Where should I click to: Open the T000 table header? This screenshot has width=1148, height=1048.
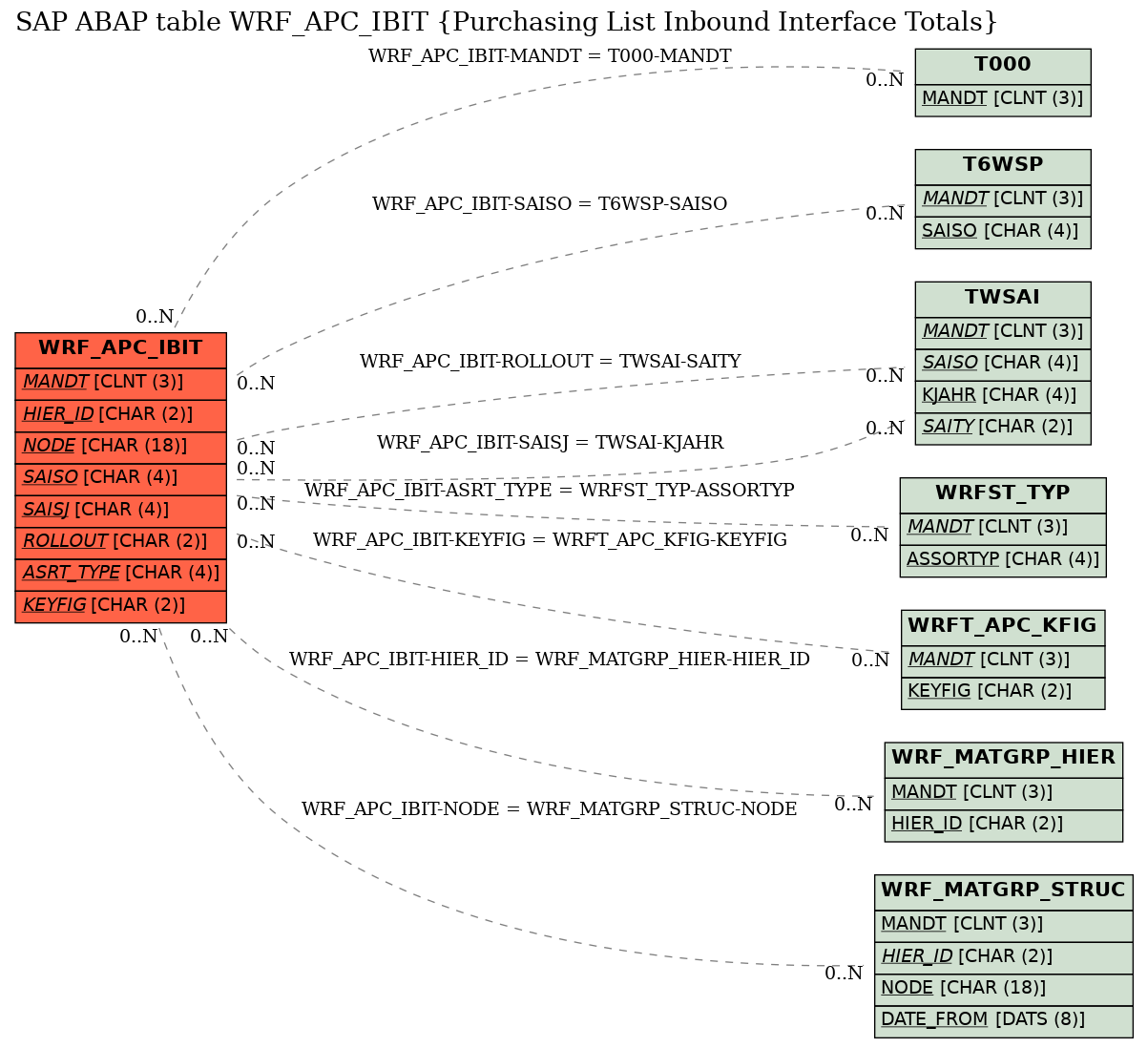click(x=1003, y=65)
